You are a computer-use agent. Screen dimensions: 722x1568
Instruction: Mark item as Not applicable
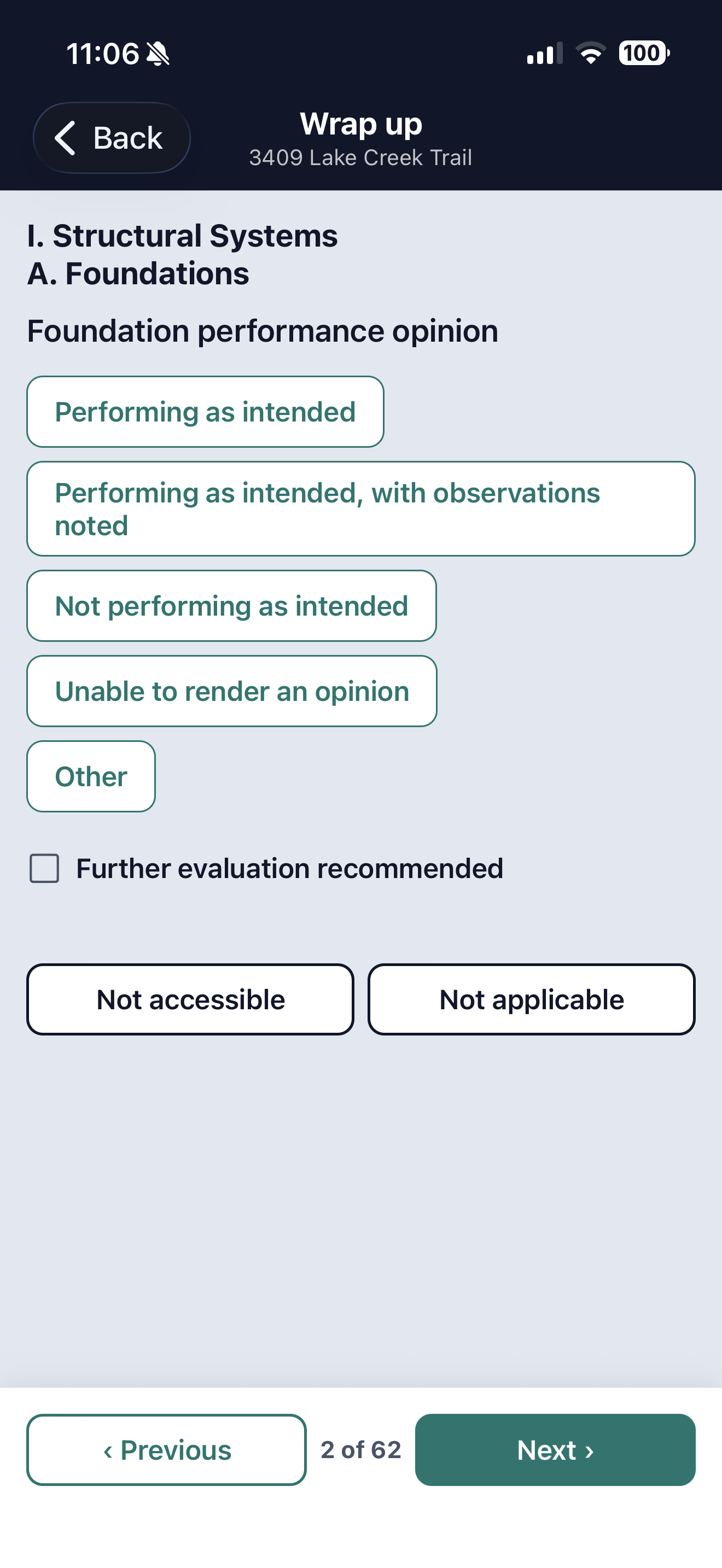tap(532, 999)
